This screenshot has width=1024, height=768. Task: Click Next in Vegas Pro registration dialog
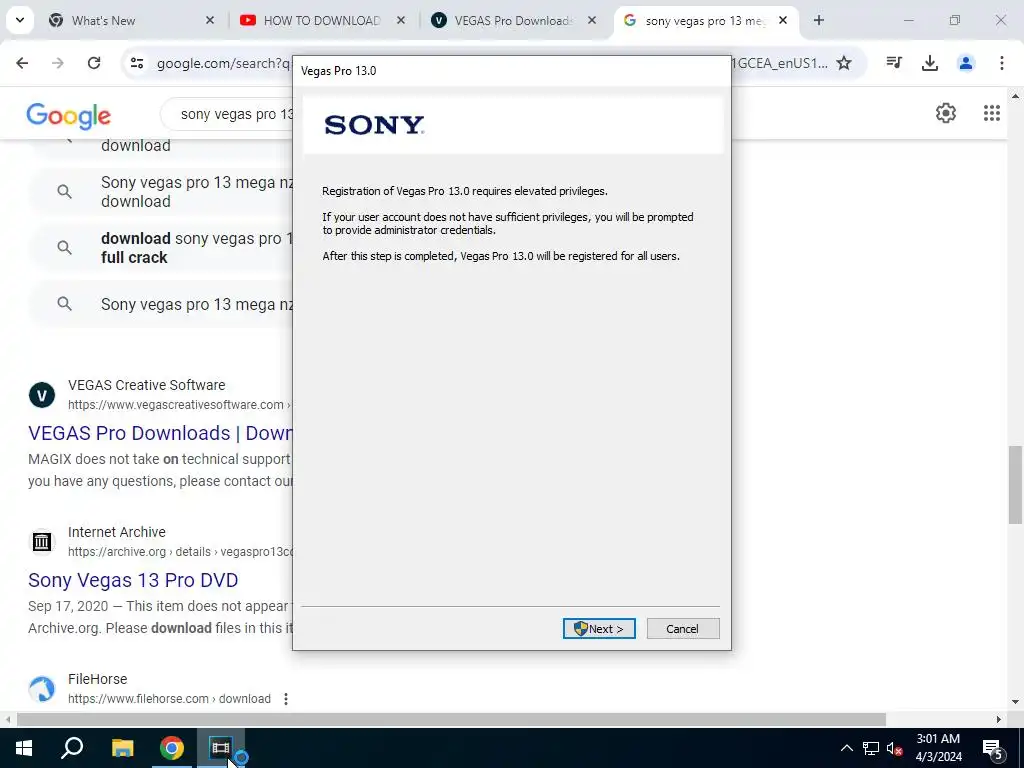point(599,628)
